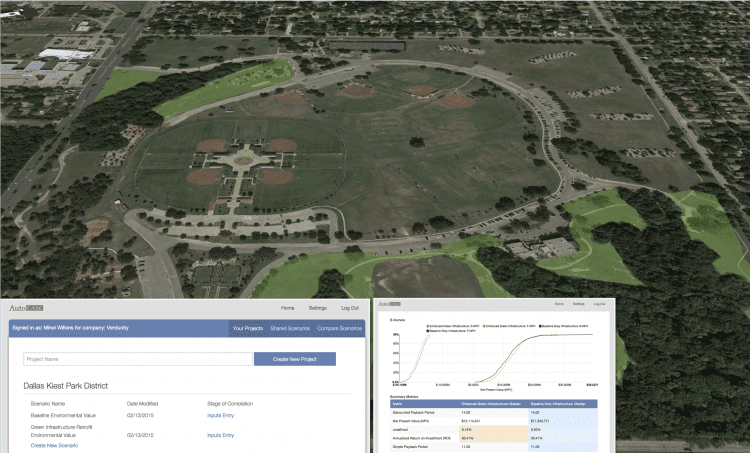Click Baseline Grey Infrastructure F-NPV legend dot
750x453 pixels.
pyautogui.click(x=428, y=330)
